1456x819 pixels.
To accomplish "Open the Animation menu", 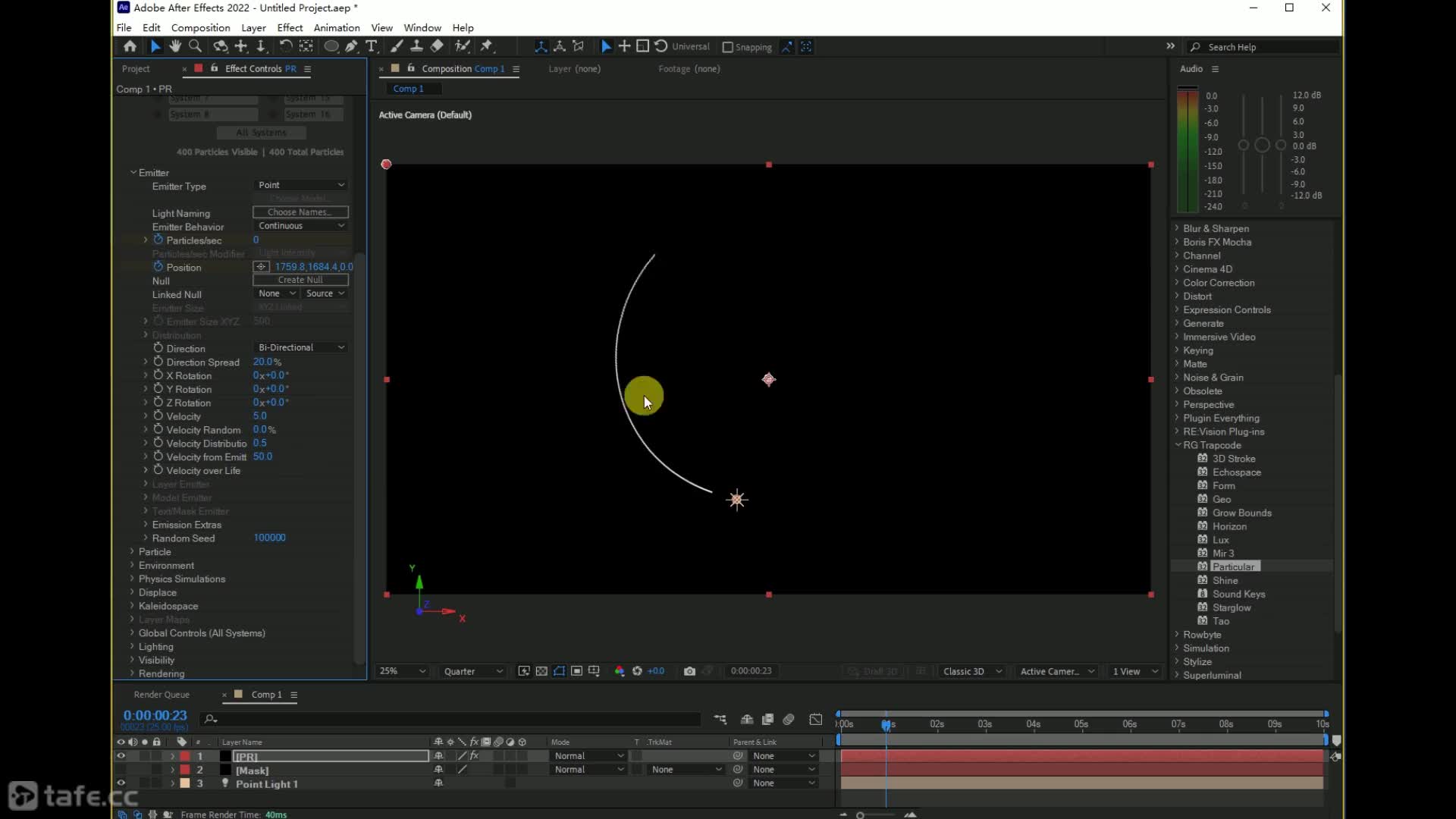I will pos(337,27).
